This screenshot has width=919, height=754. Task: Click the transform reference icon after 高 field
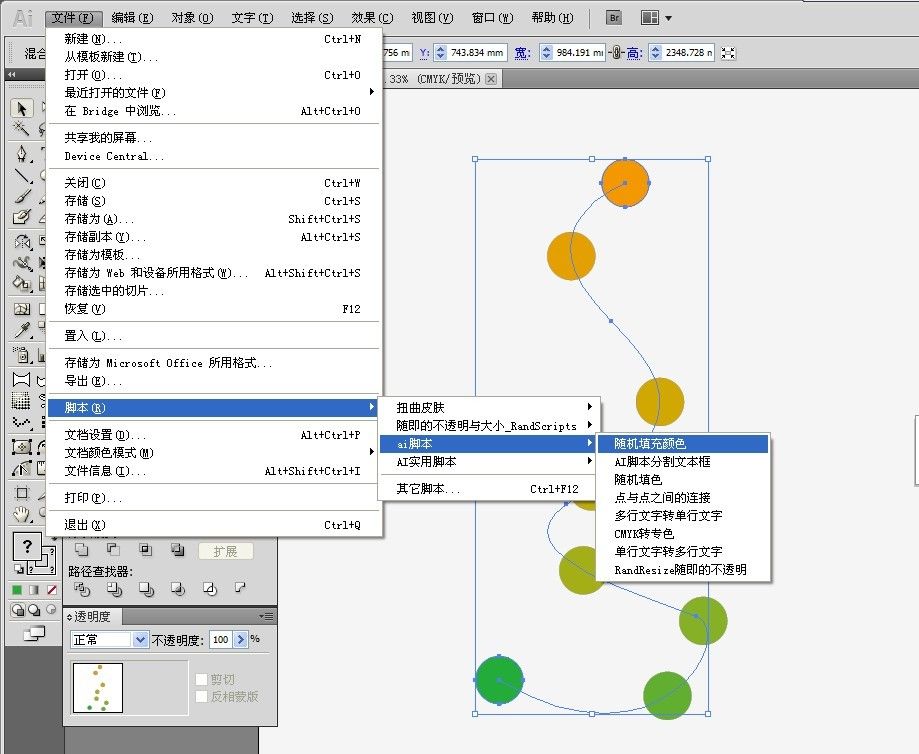pyautogui.click(x=728, y=53)
